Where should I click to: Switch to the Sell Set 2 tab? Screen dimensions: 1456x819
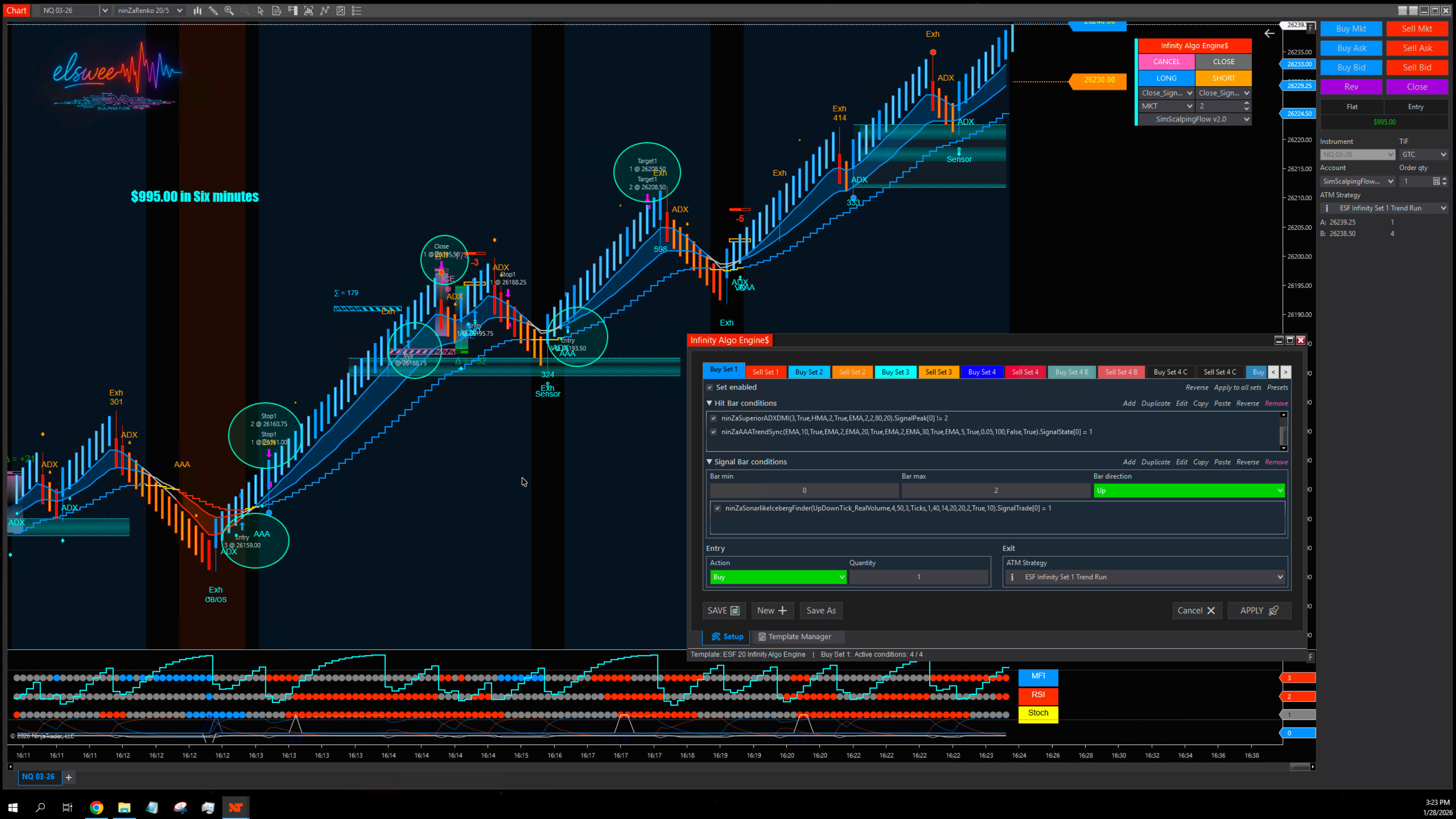pos(852,372)
